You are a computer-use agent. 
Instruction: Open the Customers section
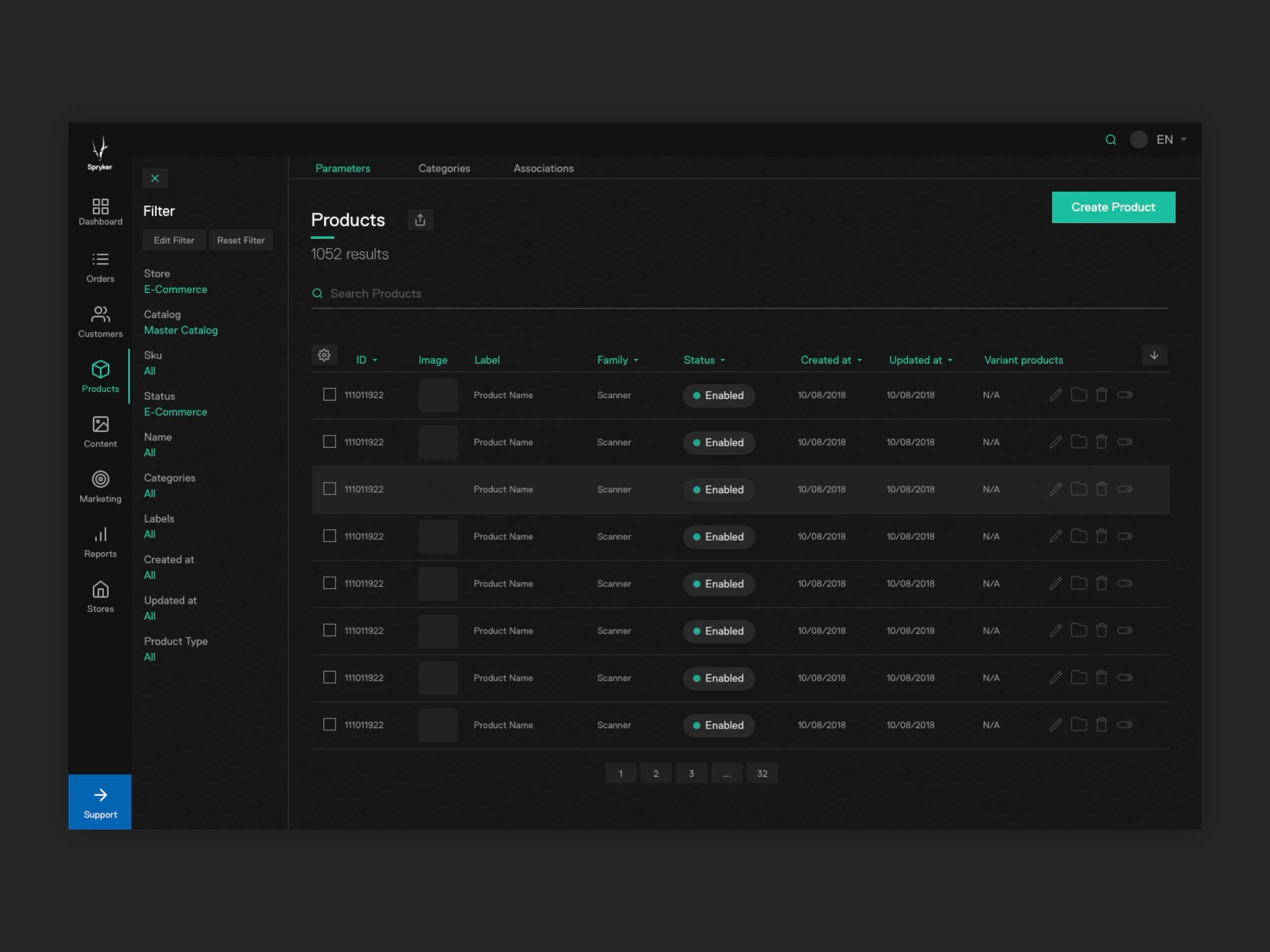101,322
